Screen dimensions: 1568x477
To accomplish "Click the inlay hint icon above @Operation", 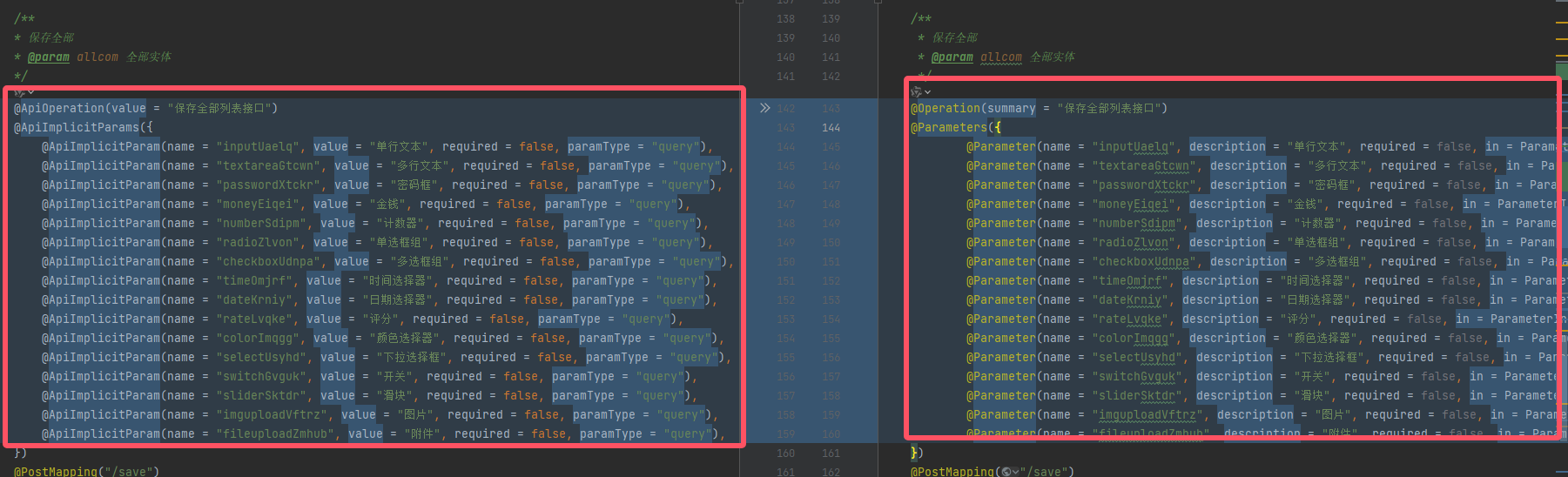I will [916, 91].
